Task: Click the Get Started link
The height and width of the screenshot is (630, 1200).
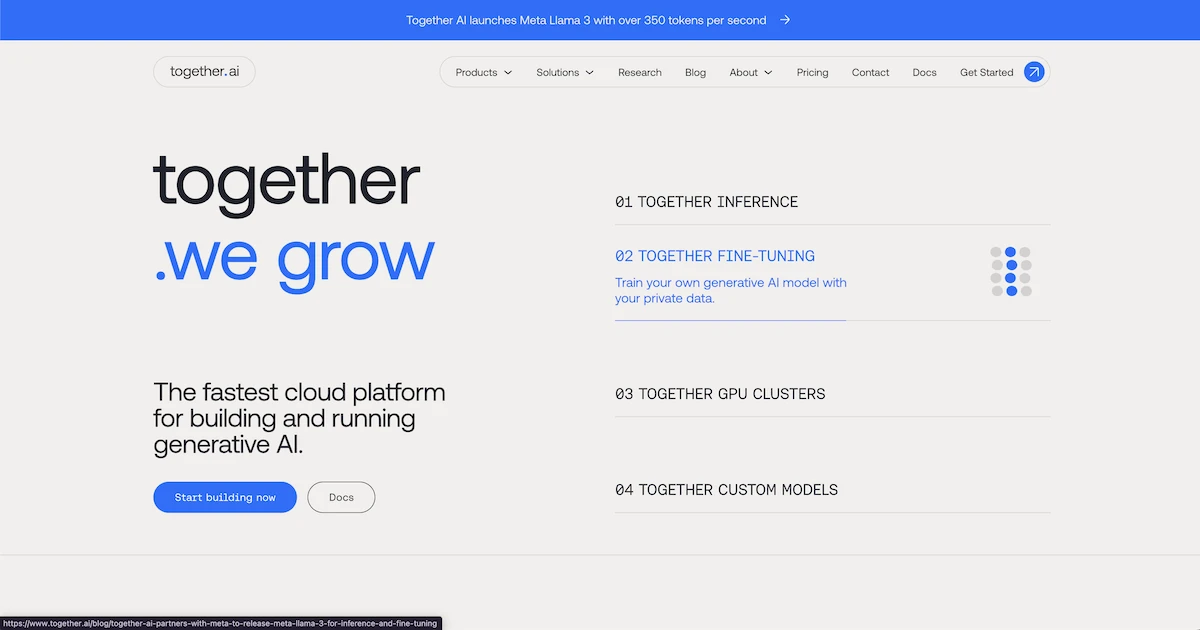Action: pyautogui.click(x=986, y=72)
